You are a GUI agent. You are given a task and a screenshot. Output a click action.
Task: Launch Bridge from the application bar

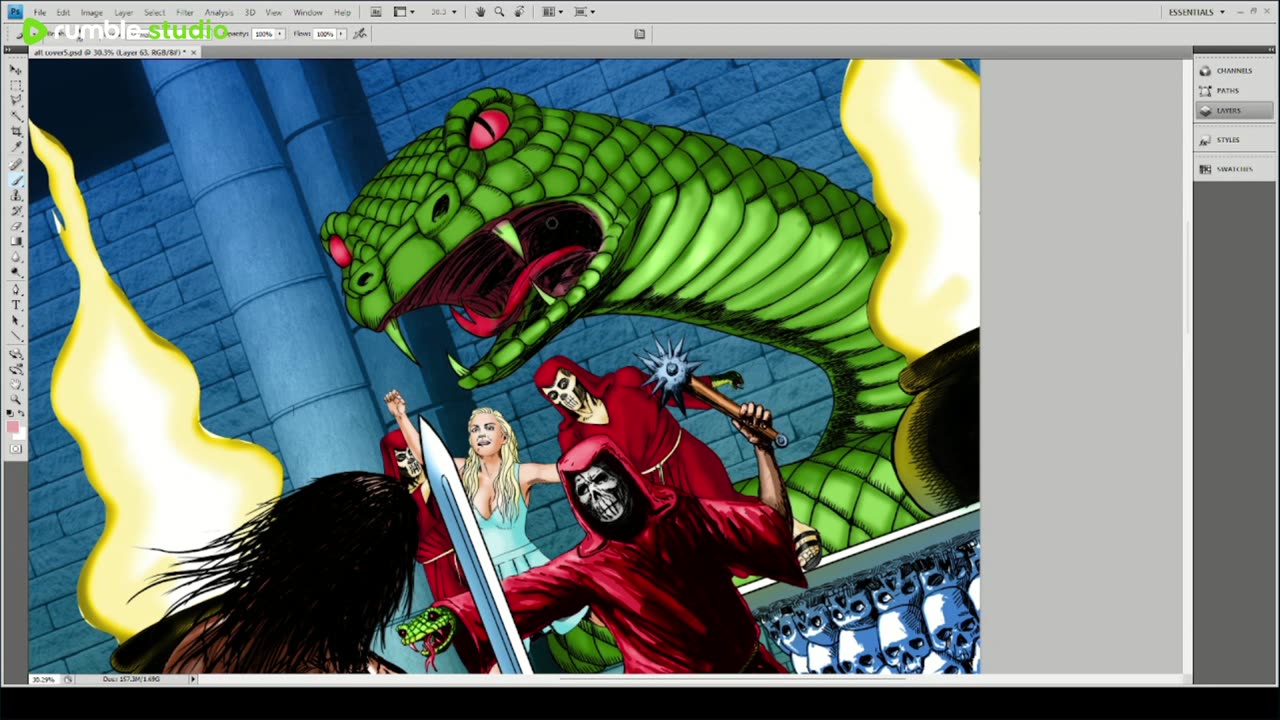point(376,12)
